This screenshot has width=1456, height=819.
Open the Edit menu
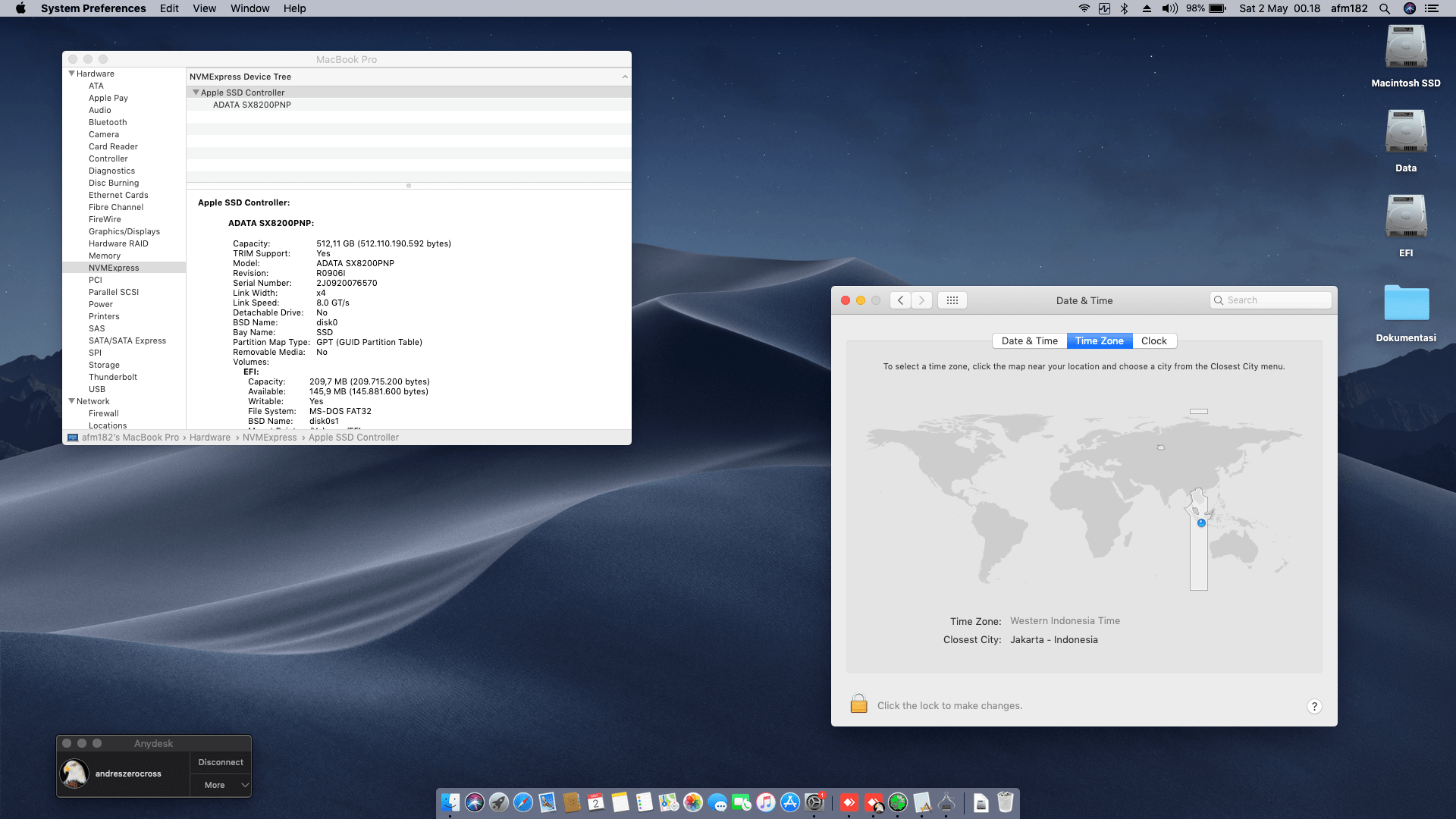click(x=169, y=8)
